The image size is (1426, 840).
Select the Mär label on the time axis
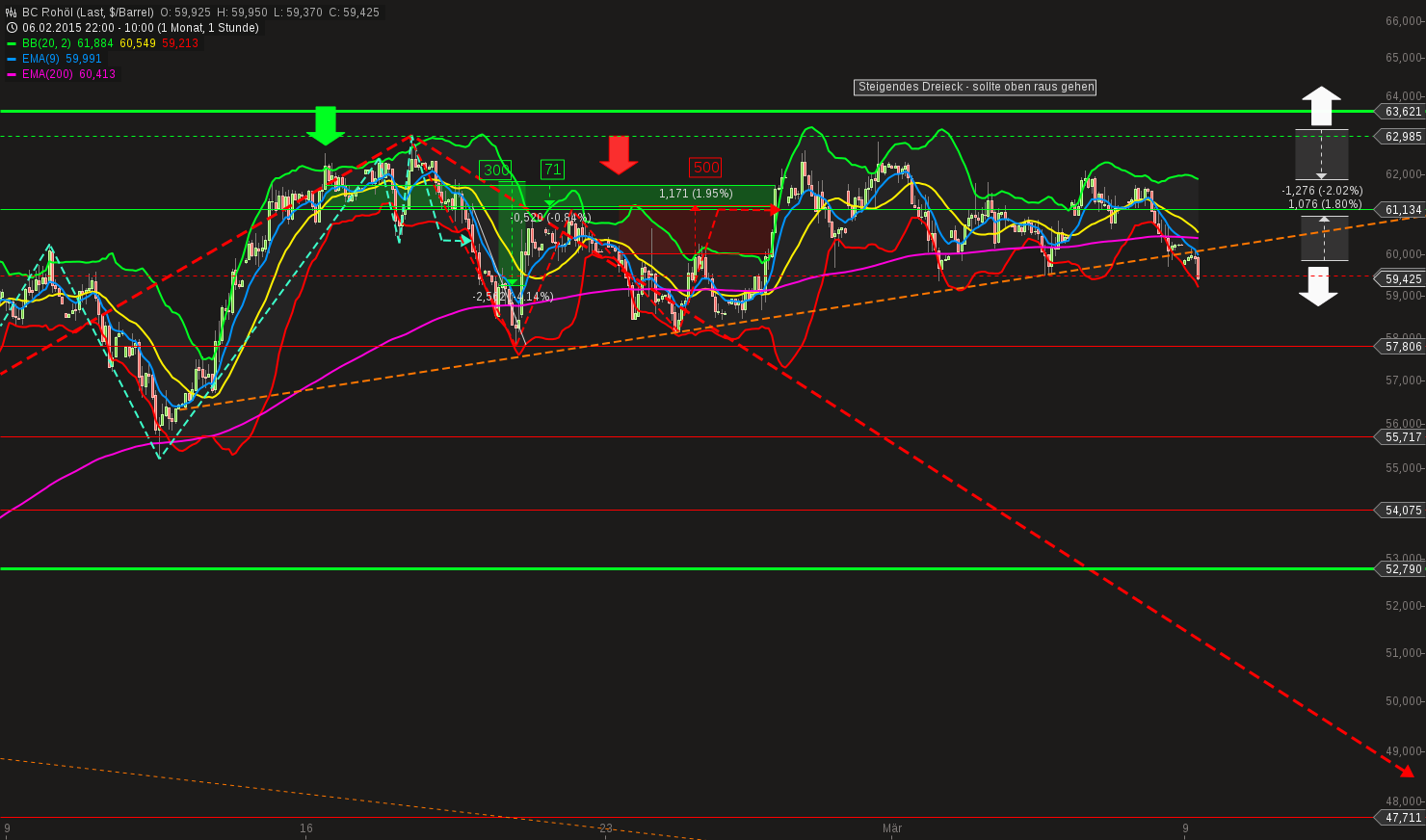[x=892, y=827]
